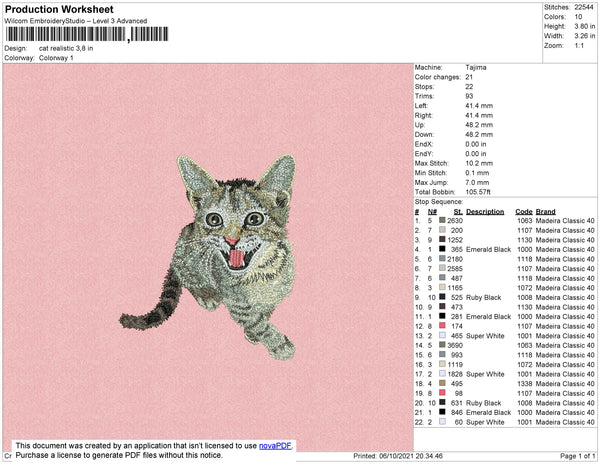Screen dimensions: 600x464
Task: Click the 'Brand' column header
Action: [x=545, y=212]
